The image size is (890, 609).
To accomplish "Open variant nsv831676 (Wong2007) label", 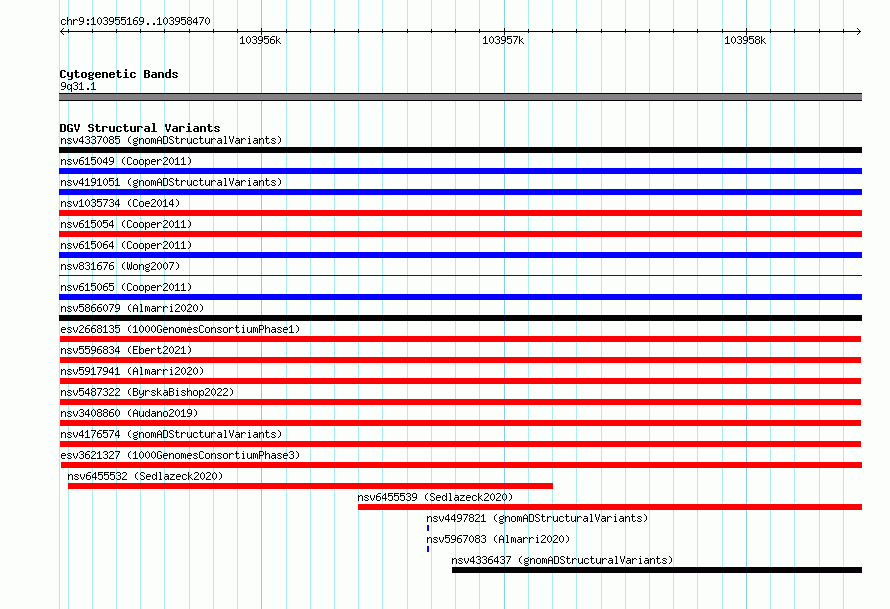I will (120, 266).
